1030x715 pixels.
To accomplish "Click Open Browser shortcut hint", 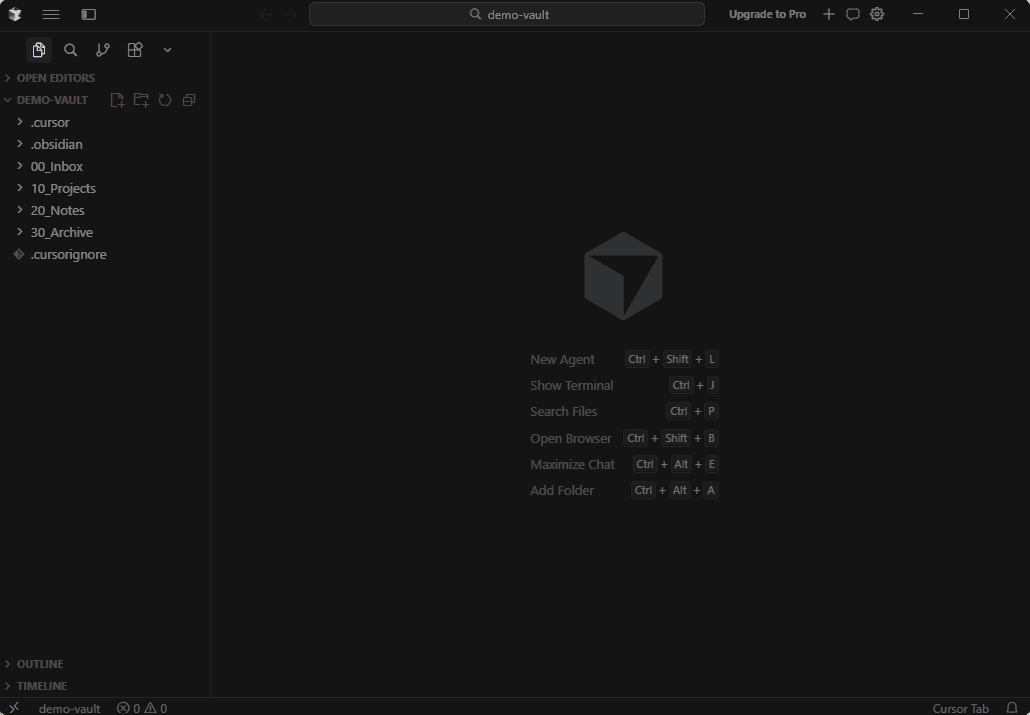I will pos(624,438).
